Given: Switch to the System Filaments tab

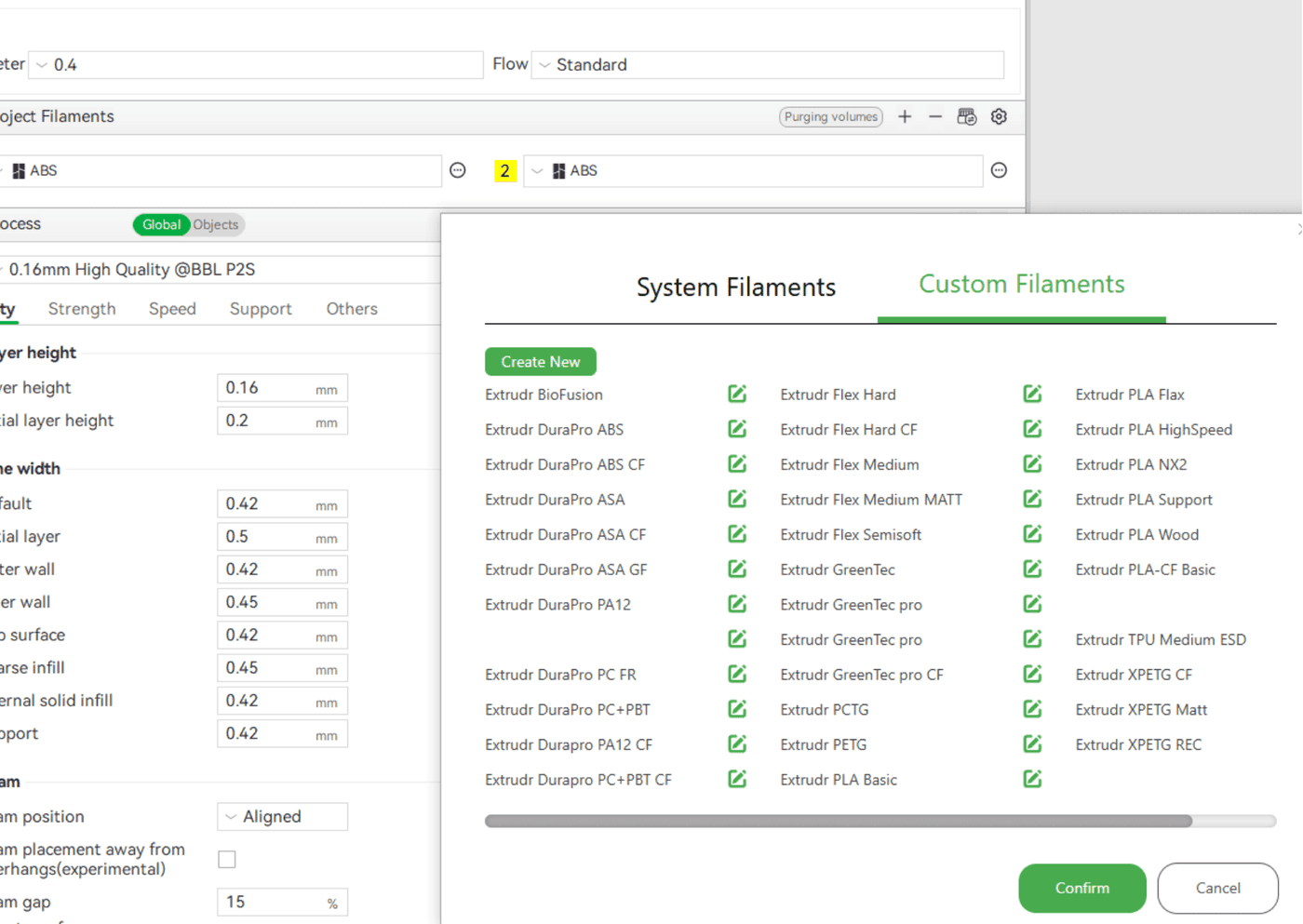Looking at the screenshot, I should click(736, 288).
